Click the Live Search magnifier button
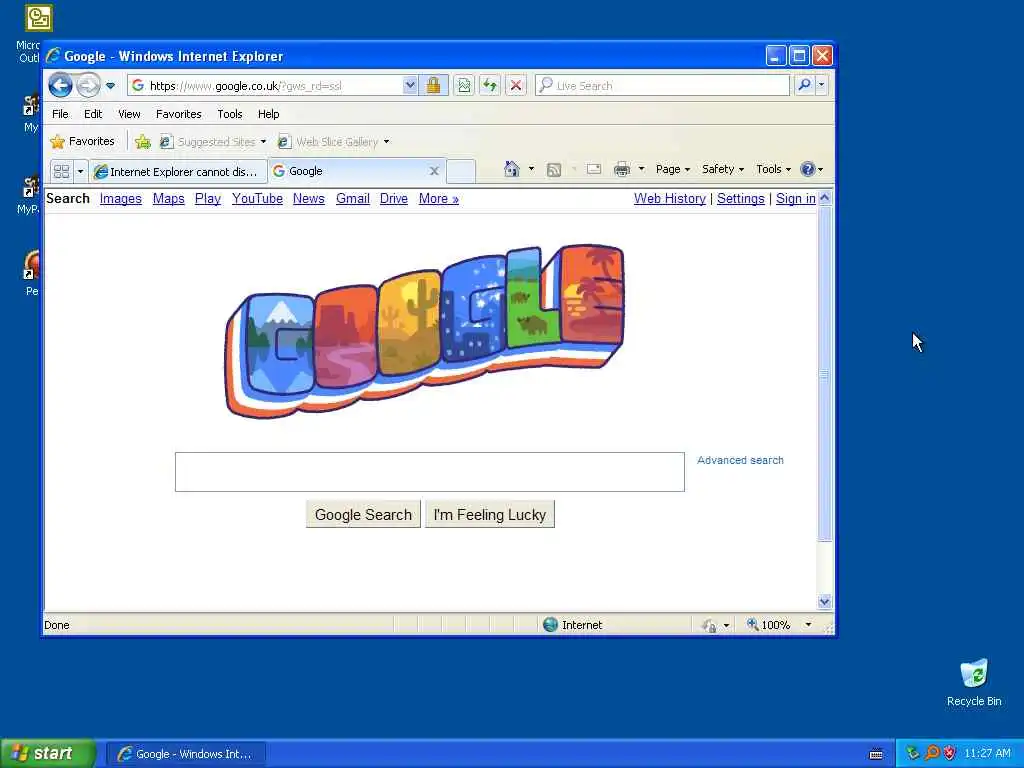 click(x=805, y=85)
